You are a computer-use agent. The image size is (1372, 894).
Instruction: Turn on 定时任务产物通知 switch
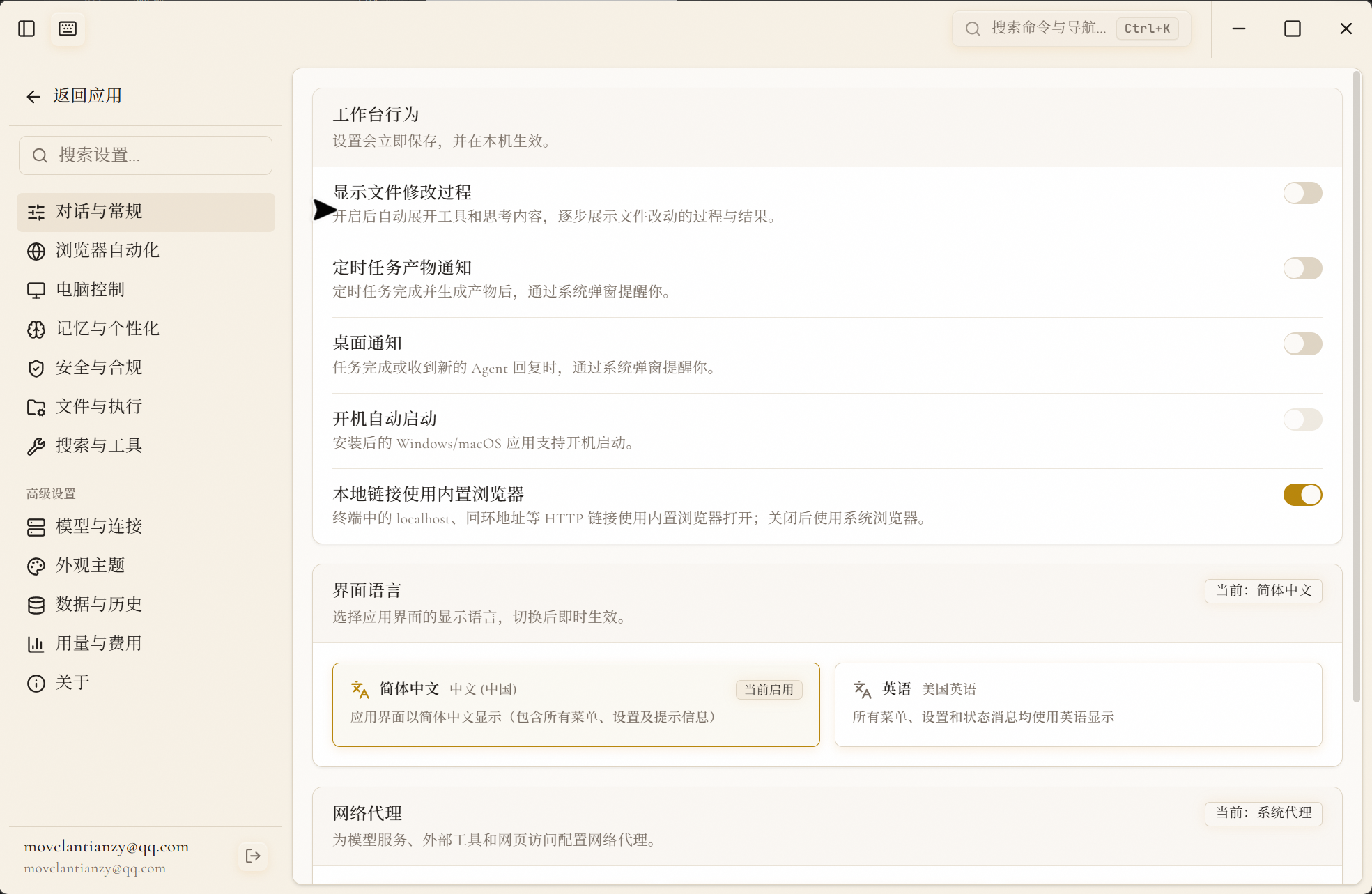pos(1302,268)
